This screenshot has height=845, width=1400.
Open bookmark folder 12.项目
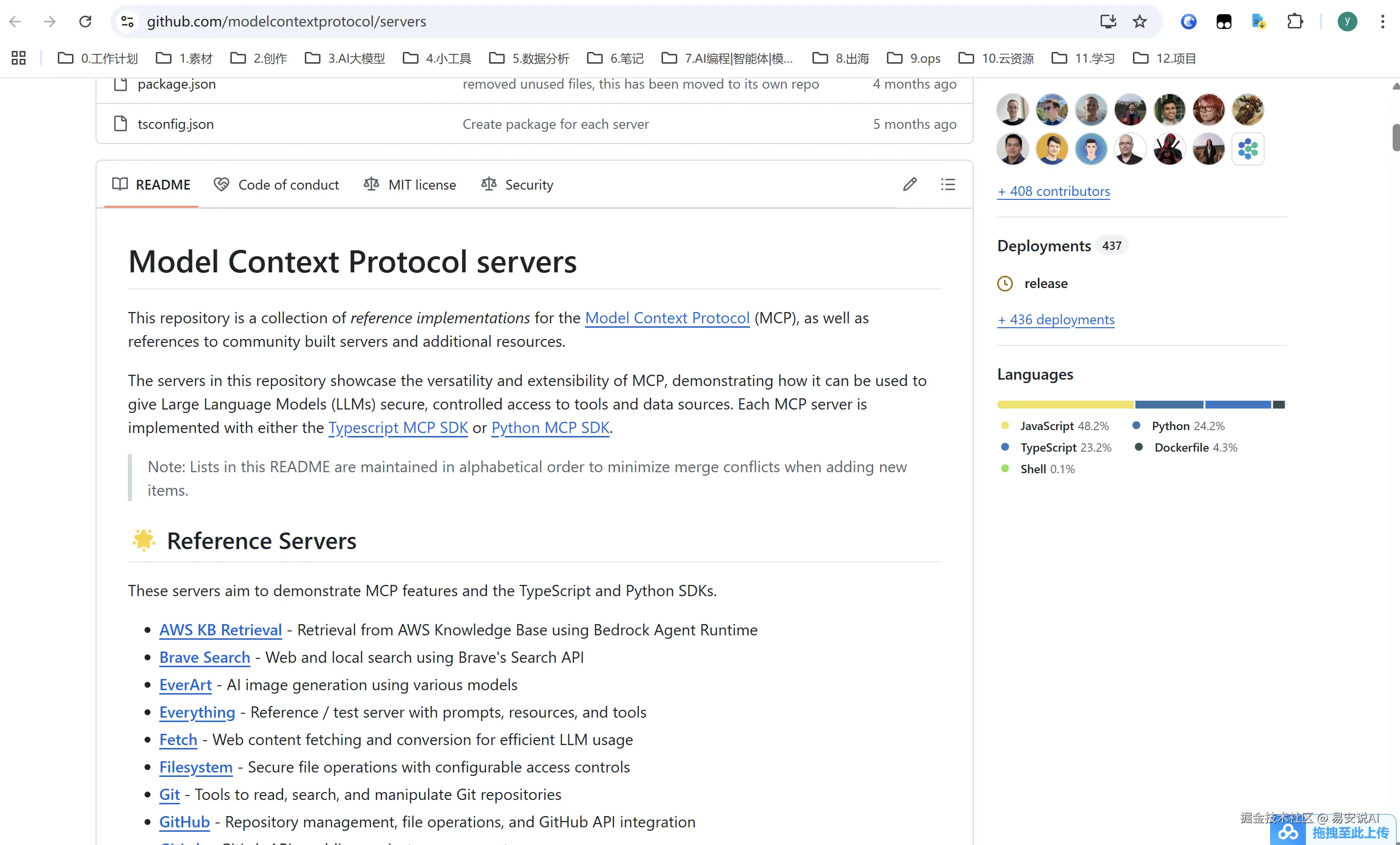click(1165, 58)
